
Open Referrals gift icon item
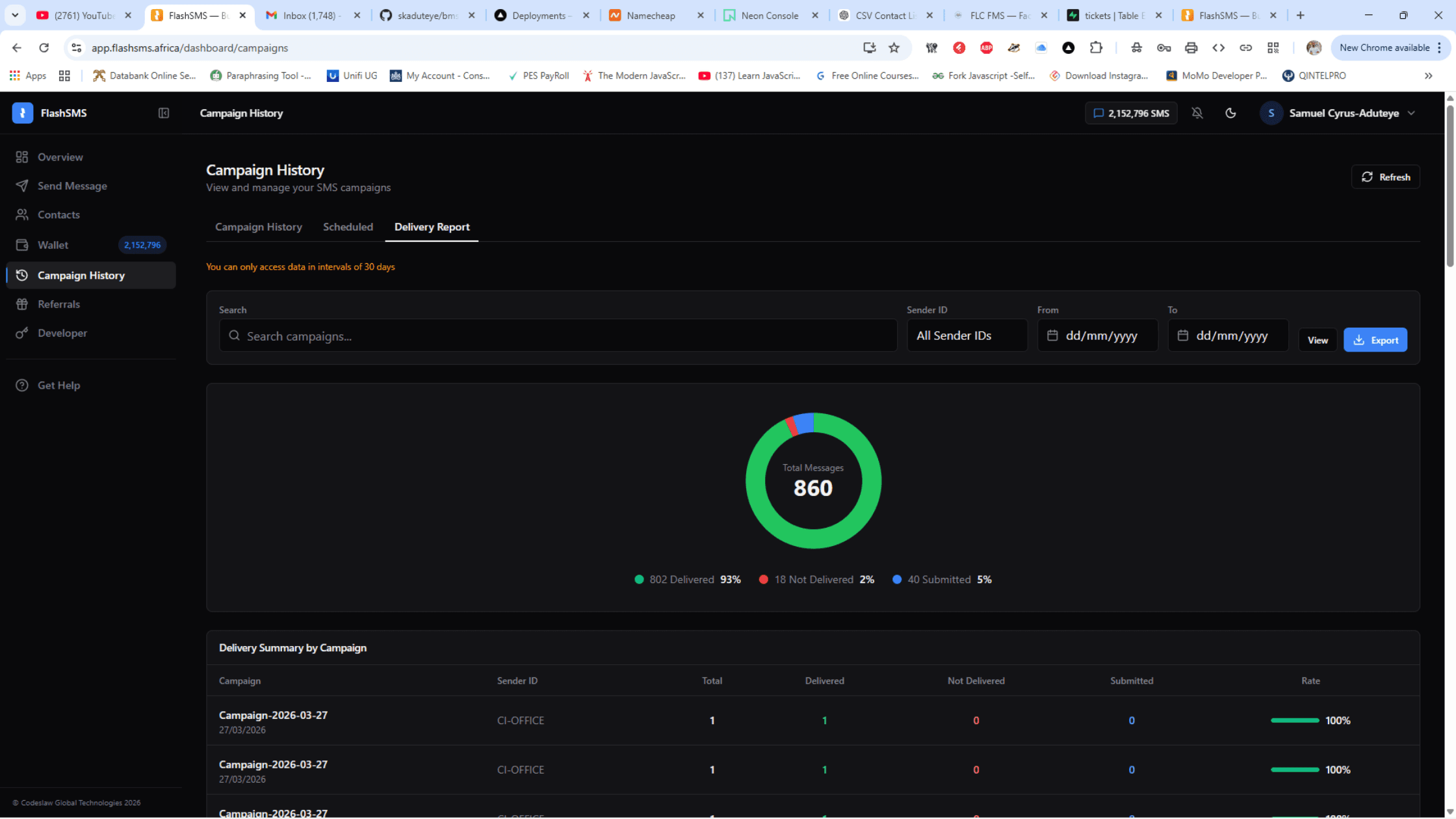[x=58, y=304]
